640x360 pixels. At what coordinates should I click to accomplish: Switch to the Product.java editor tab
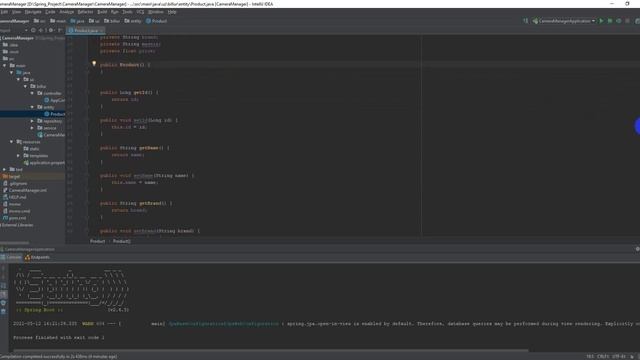pyautogui.click(x=85, y=31)
